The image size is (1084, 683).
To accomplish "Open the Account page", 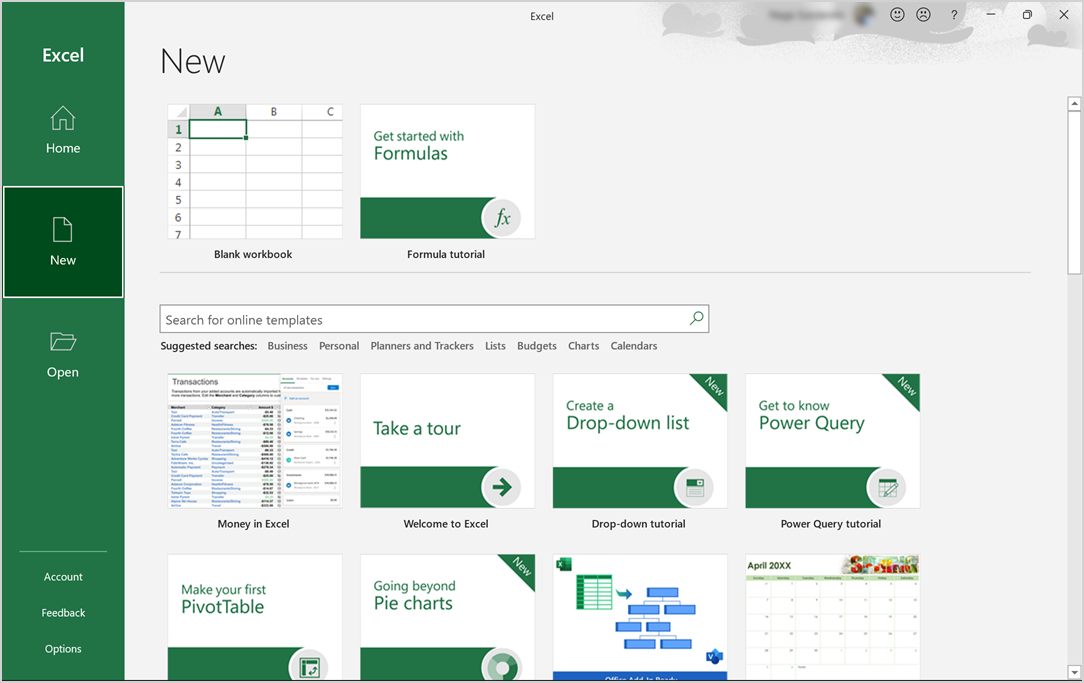I will pyautogui.click(x=63, y=577).
